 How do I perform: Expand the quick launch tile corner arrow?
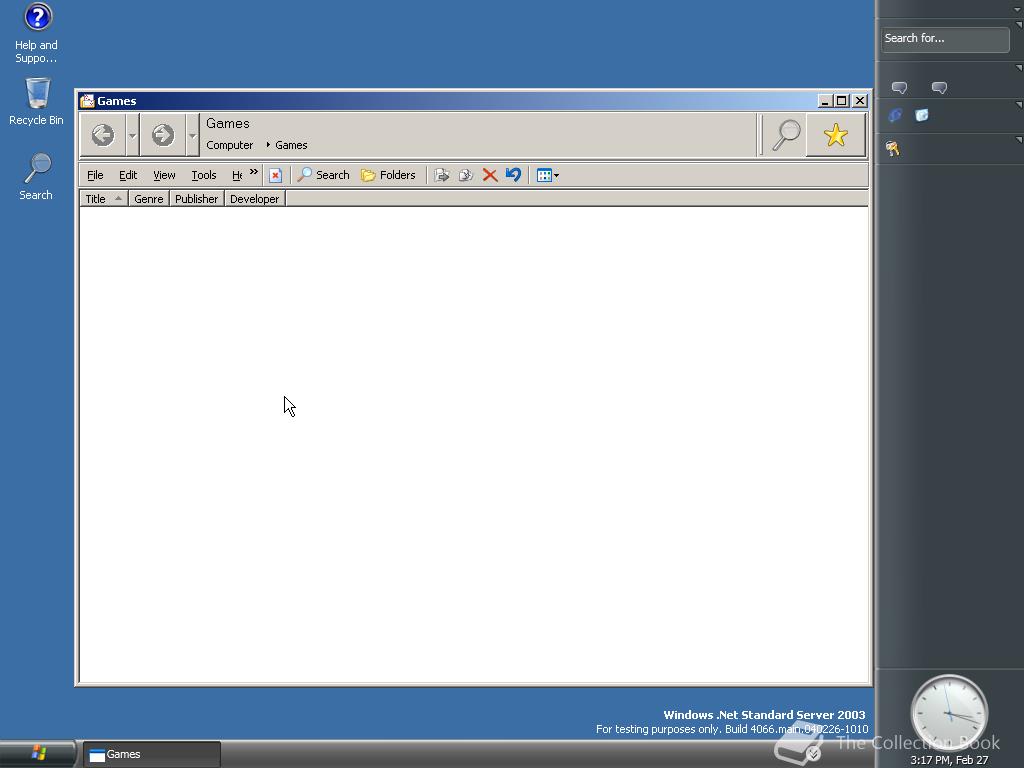(x=1019, y=104)
